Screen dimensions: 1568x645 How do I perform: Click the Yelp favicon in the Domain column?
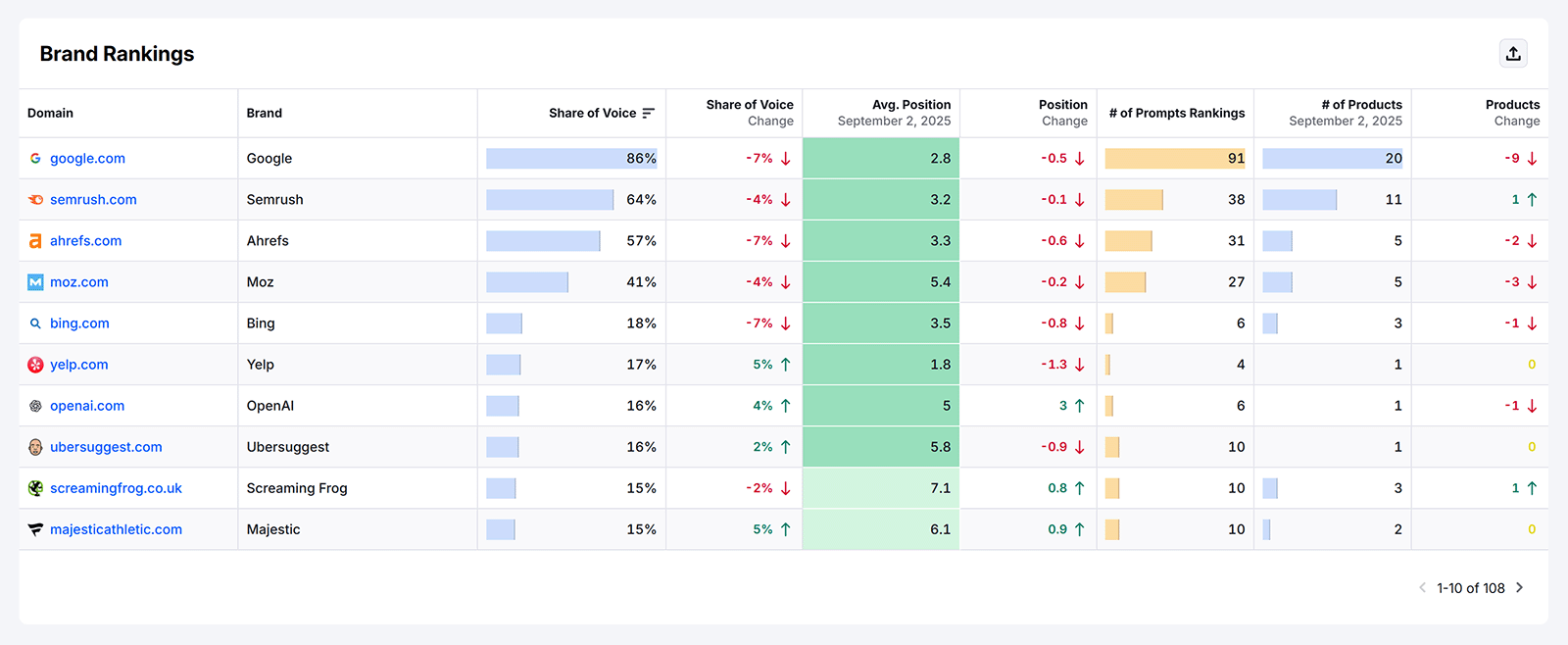(34, 364)
